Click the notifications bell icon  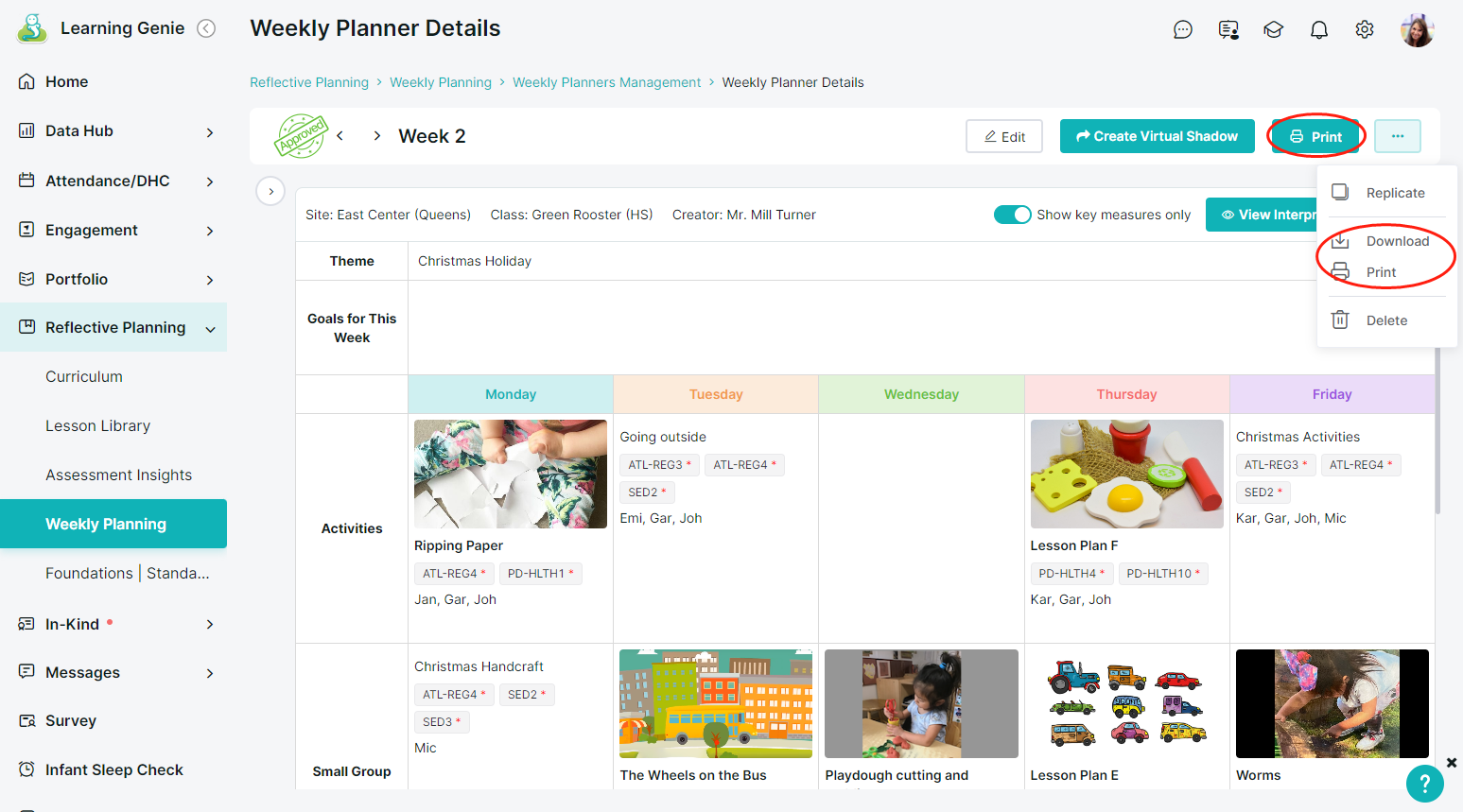pyautogui.click(x=1318, y=30)
